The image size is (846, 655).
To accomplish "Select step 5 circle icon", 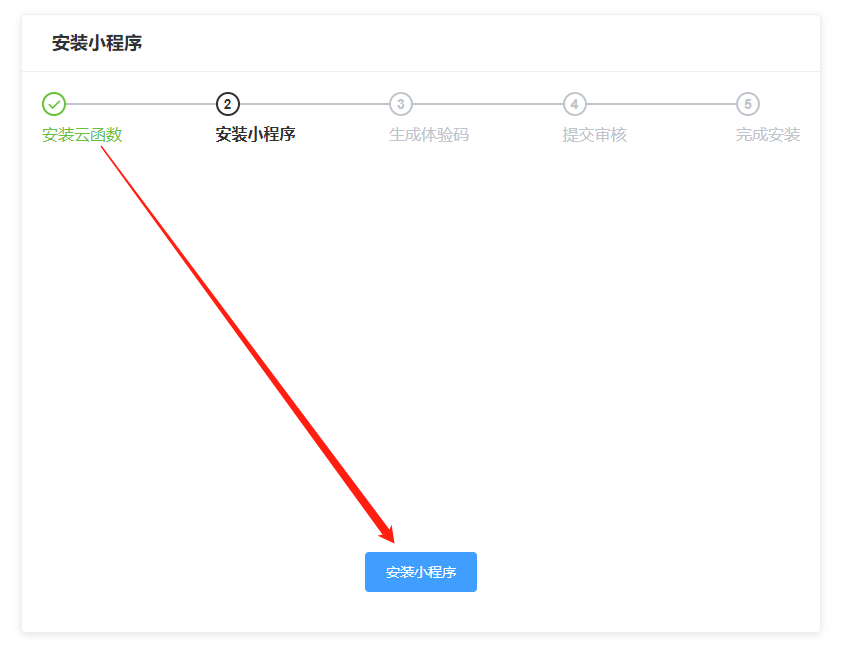I will tap(748, 104).
